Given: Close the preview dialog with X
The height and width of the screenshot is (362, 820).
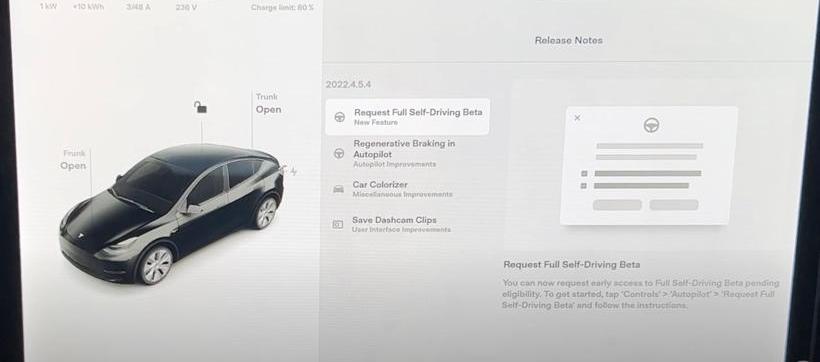Looking at the screenshot, I should pyautogui.click(x=577, y=118).
